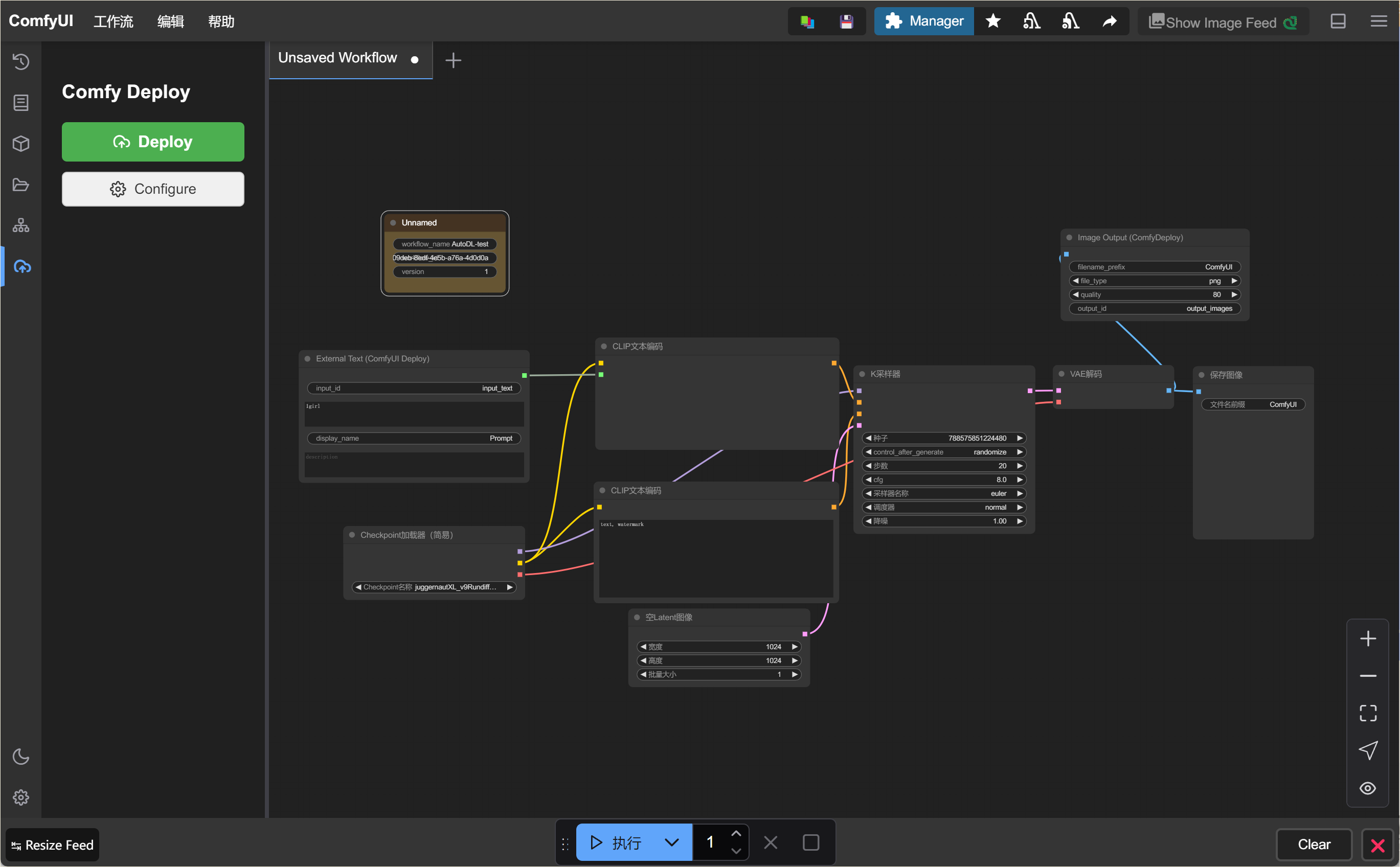Open the Checkpoint名称 model selector
This screenshot has width=1400, height=867.
(x=434, y=586)
